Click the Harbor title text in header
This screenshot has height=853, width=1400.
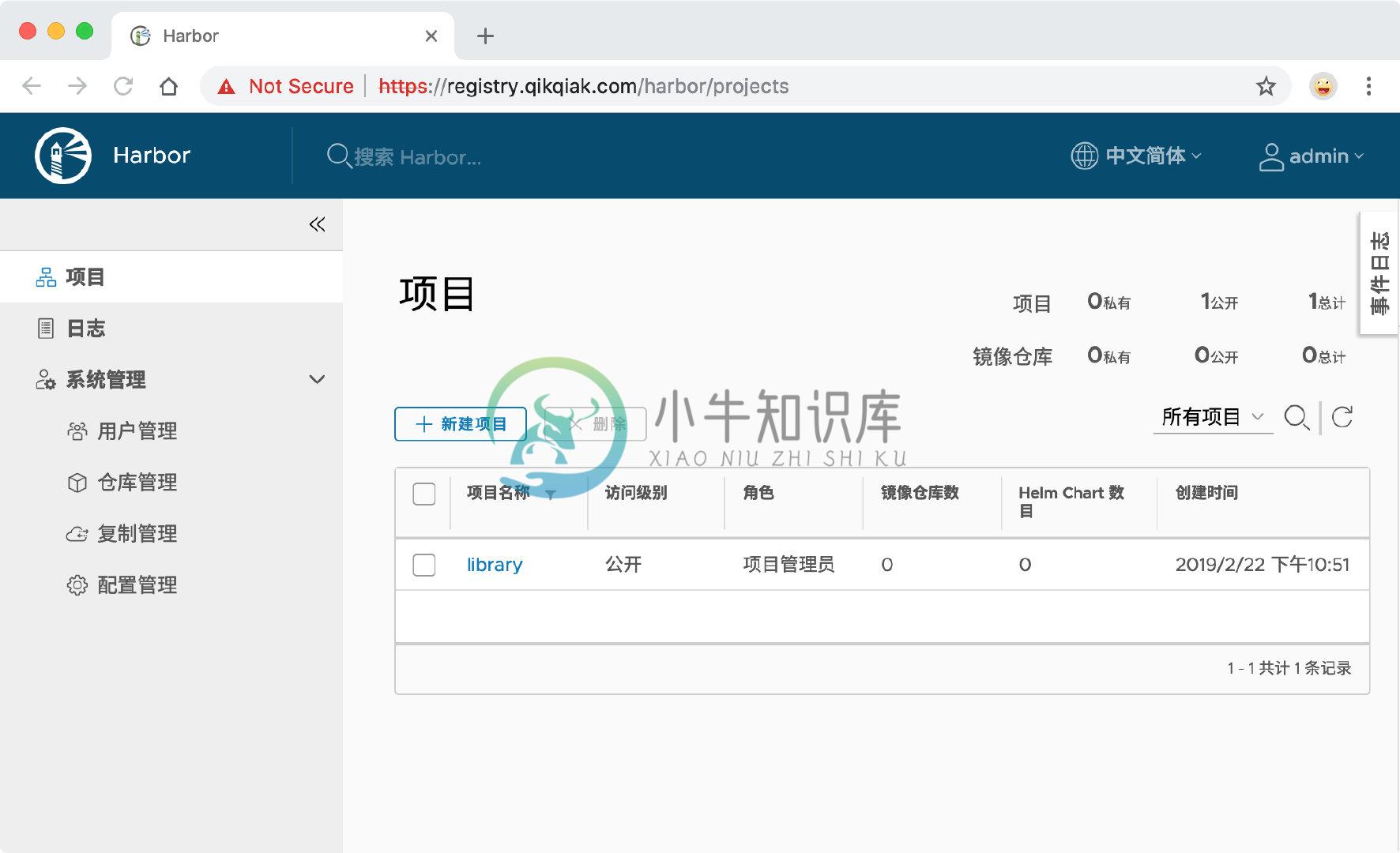coord(152,156)
